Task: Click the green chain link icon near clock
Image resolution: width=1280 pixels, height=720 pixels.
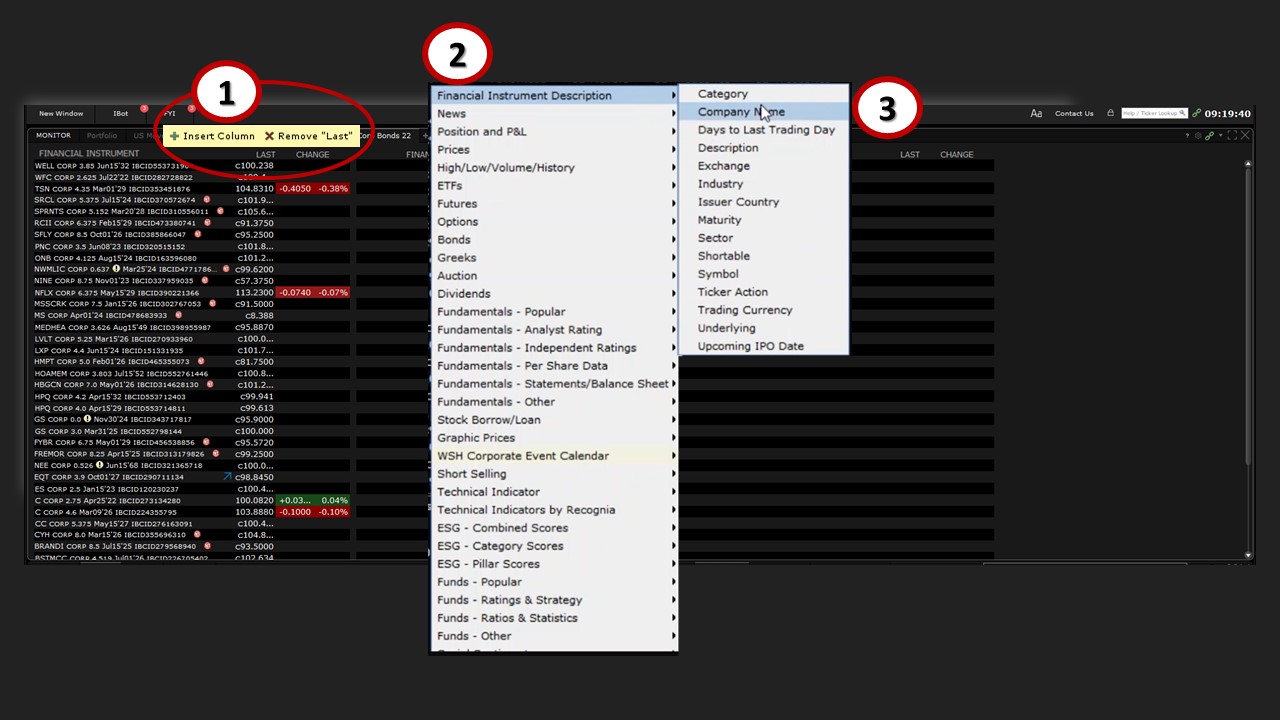Action: click(1197, 114)
